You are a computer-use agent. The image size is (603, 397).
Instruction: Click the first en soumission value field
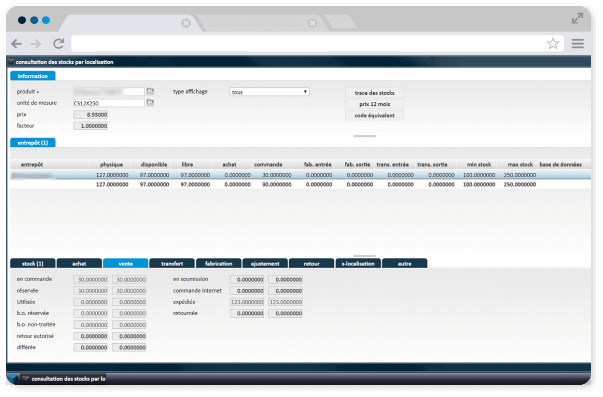coord(247,279)
